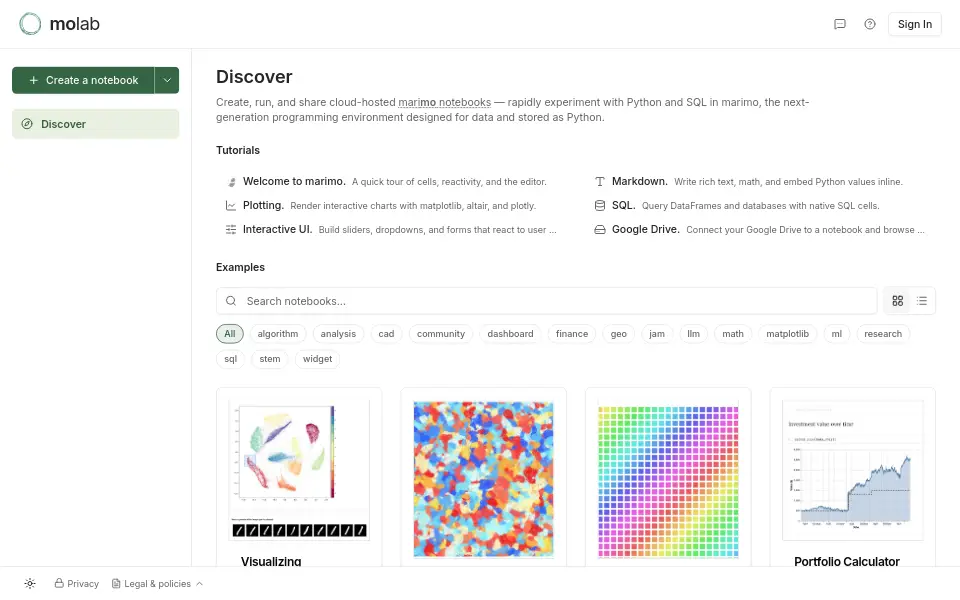Filter examples by algorithm tag

tap(278, 334)
